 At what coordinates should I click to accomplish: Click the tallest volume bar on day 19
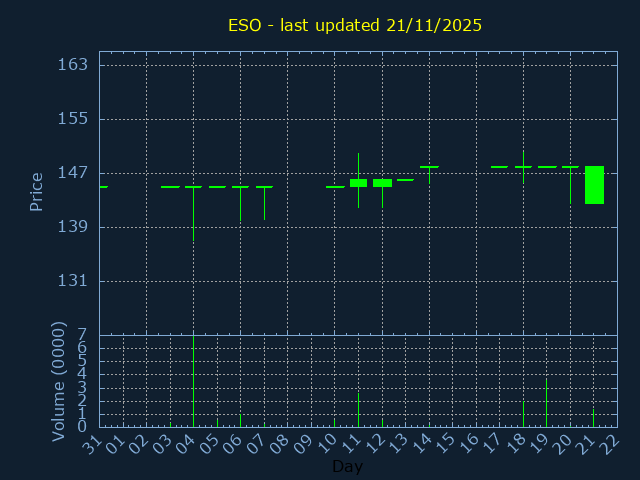click(x=546, y=403)
